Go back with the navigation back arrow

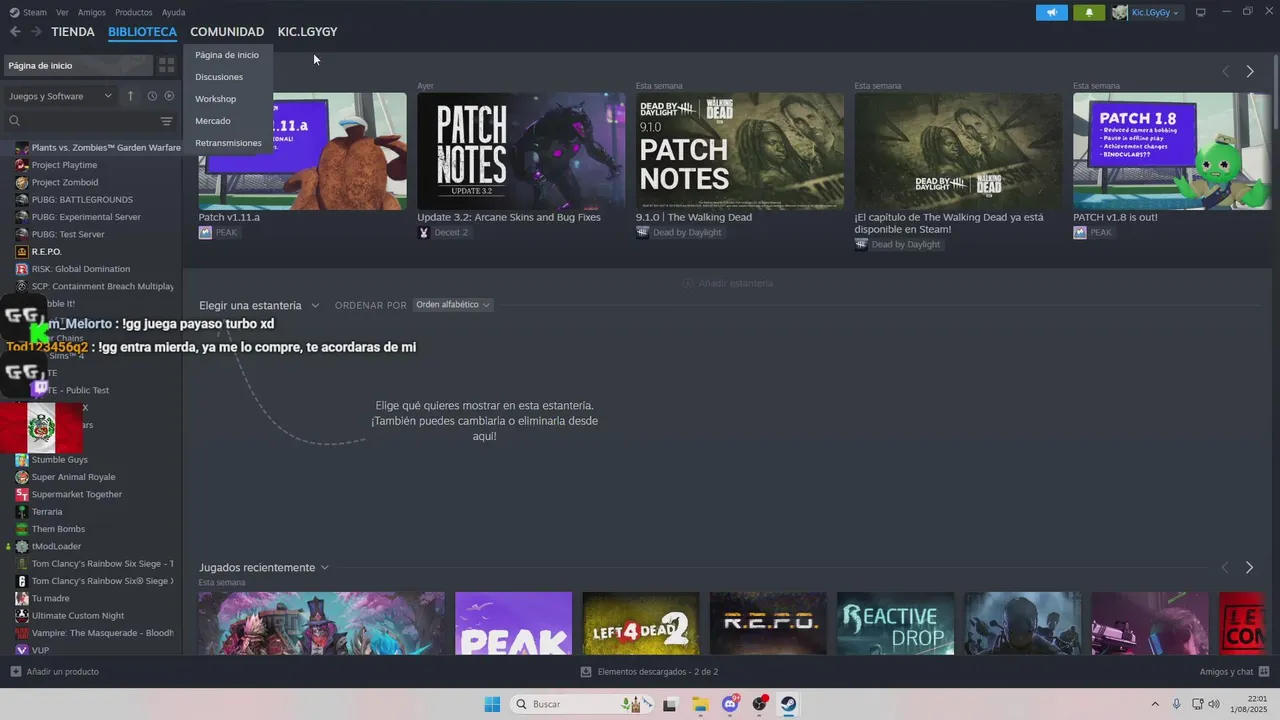click(x=15, y=32)
